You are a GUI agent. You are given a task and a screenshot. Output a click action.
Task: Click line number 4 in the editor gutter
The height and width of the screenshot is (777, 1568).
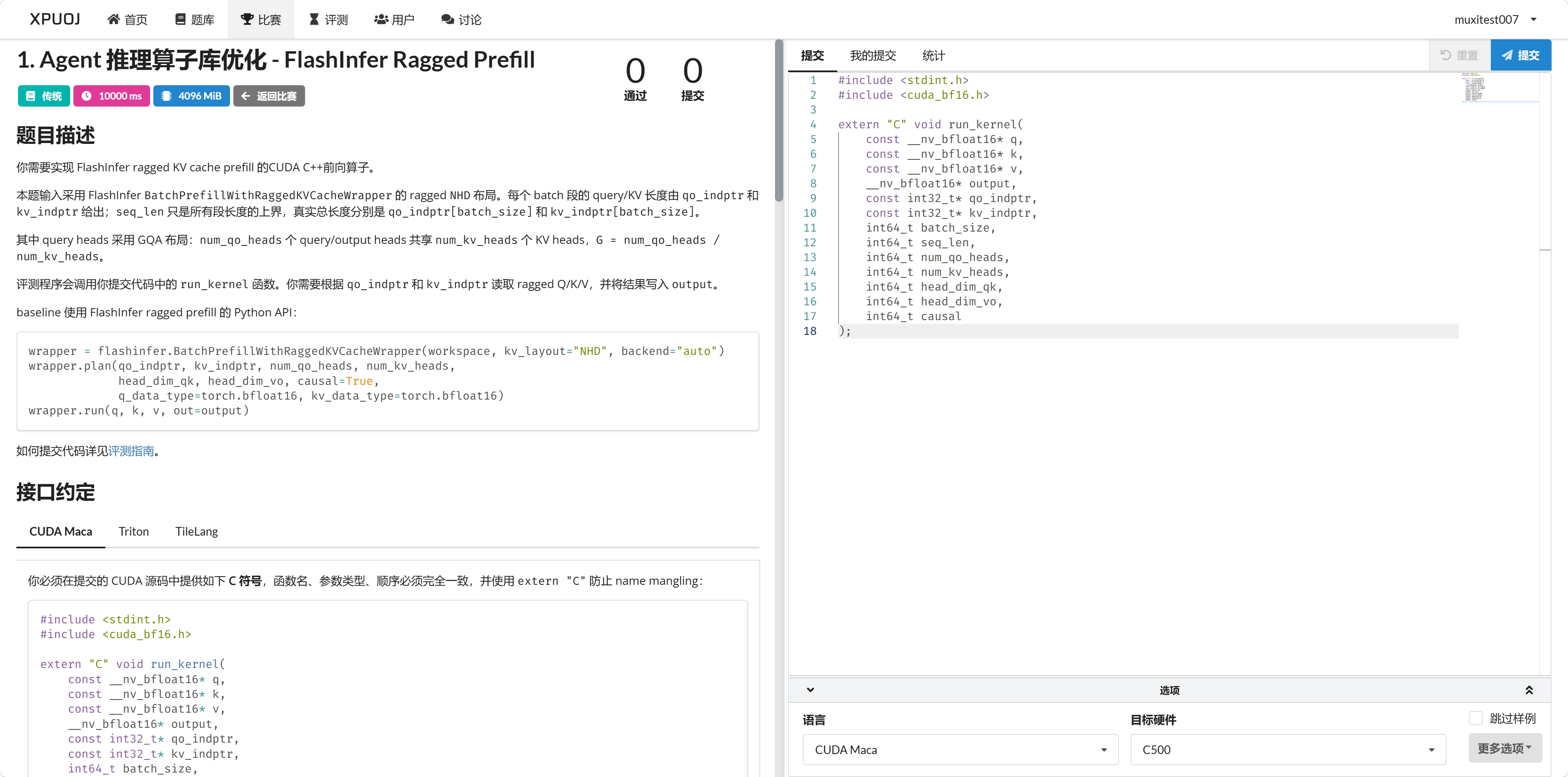pos(813,124)
